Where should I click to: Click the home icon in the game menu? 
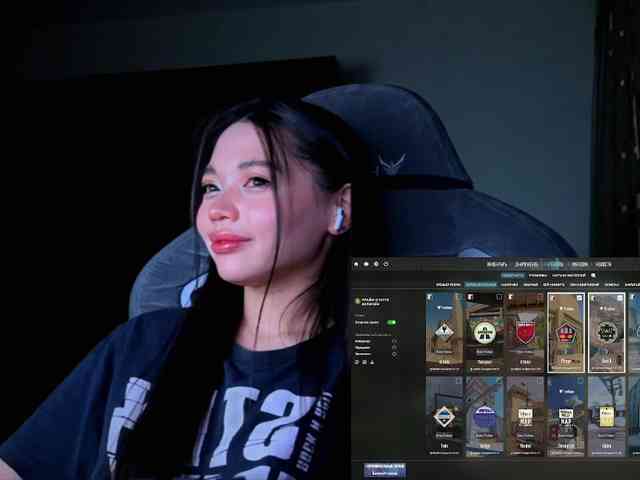(356, 264)
